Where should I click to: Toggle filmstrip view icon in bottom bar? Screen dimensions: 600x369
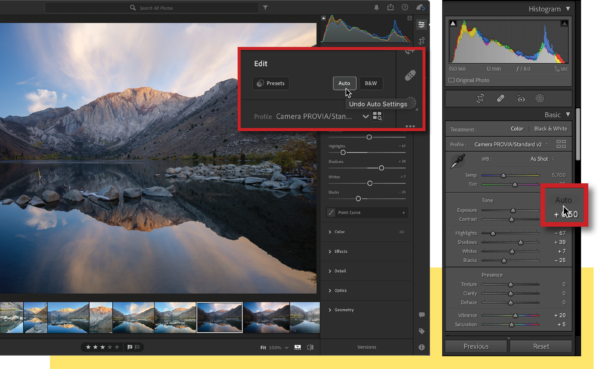pos(298,347)
